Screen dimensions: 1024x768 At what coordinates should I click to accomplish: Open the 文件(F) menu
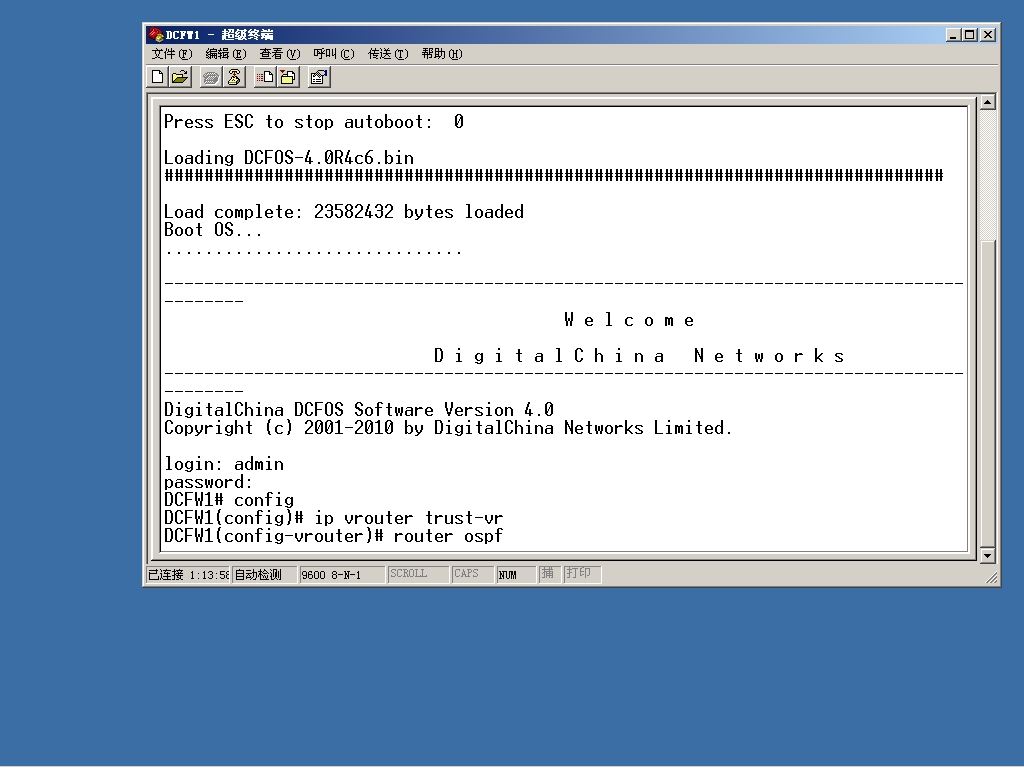[x=172, y=54]
